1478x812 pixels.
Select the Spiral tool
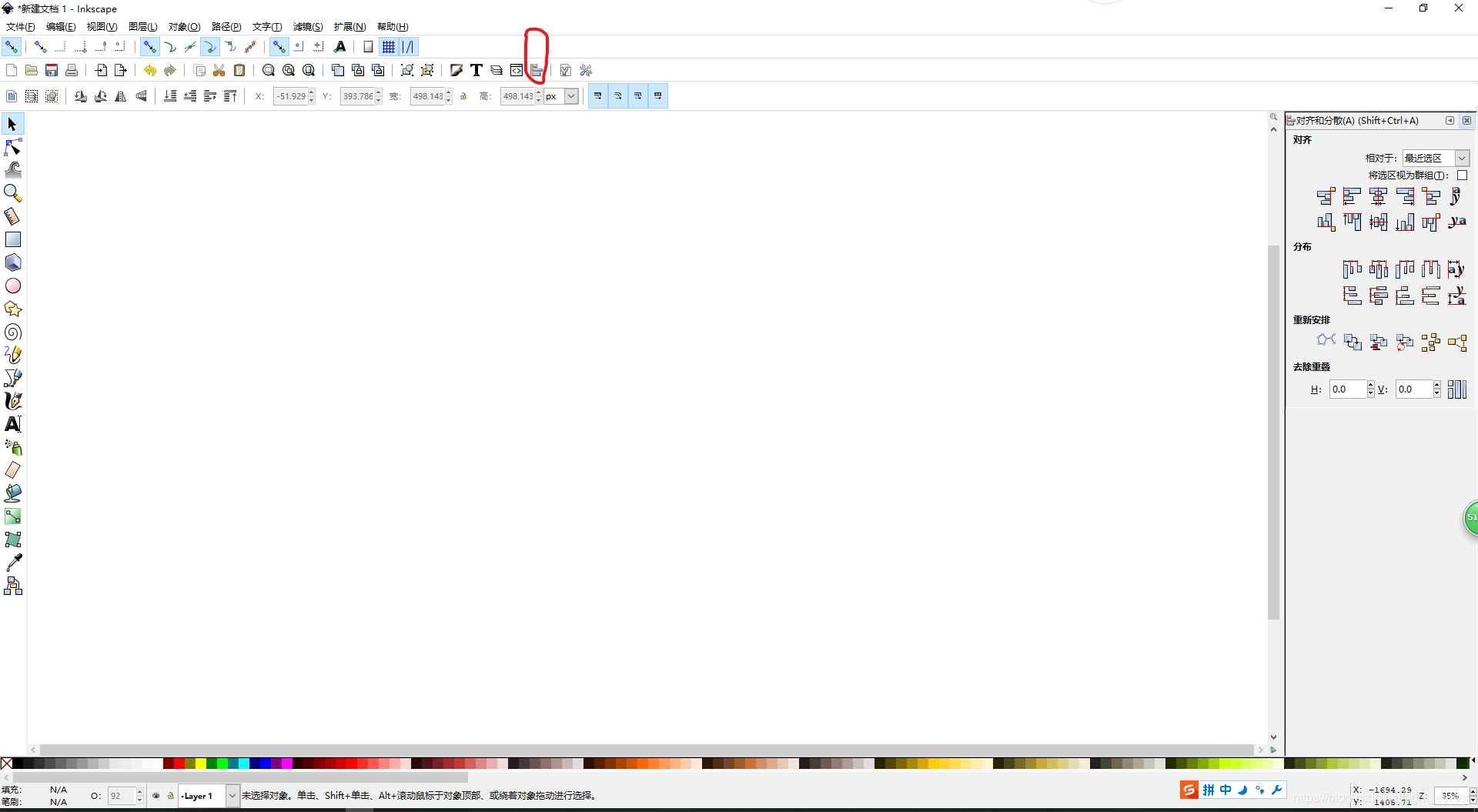[13, 332]
